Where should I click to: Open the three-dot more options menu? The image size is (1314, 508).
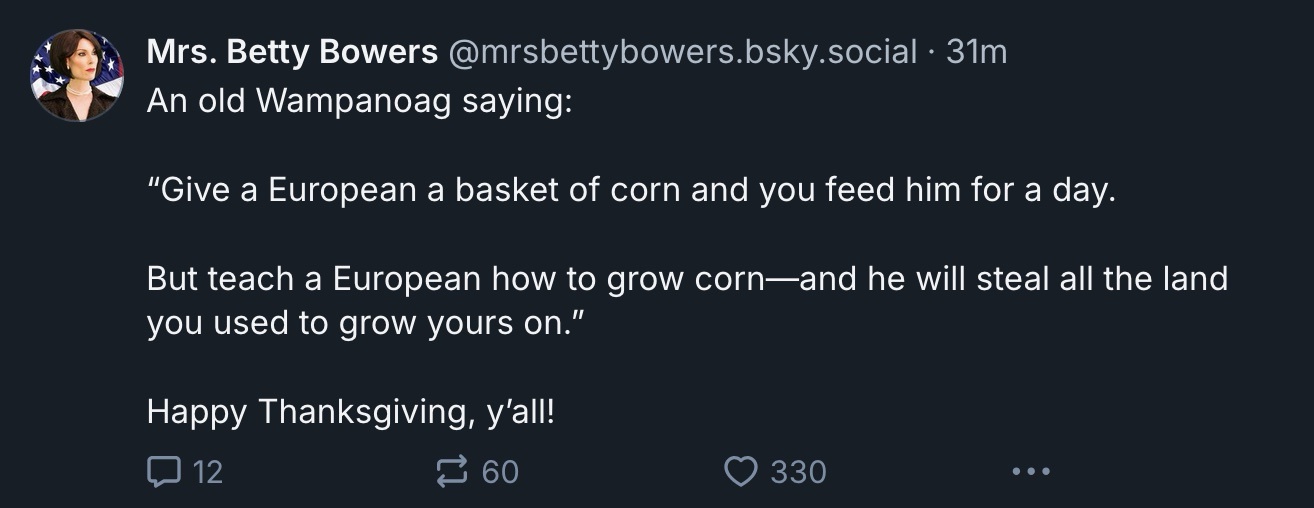(x=1030, y=470)
